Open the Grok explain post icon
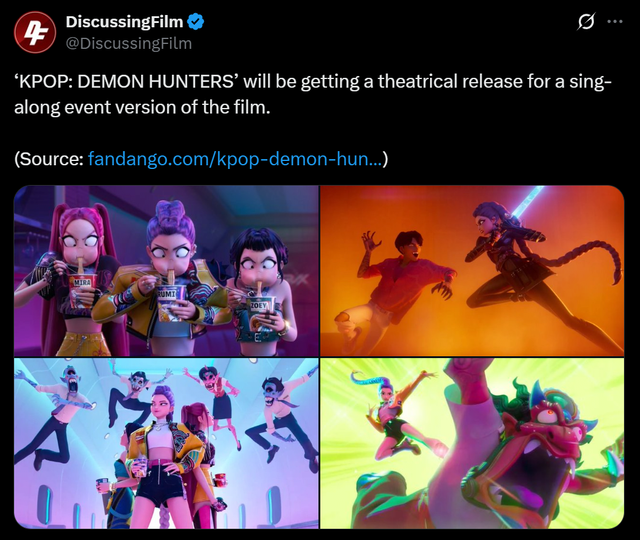Image resolution: width=640 pixels, height=540 pixels. pyautogui.click(x=586, y=22)
